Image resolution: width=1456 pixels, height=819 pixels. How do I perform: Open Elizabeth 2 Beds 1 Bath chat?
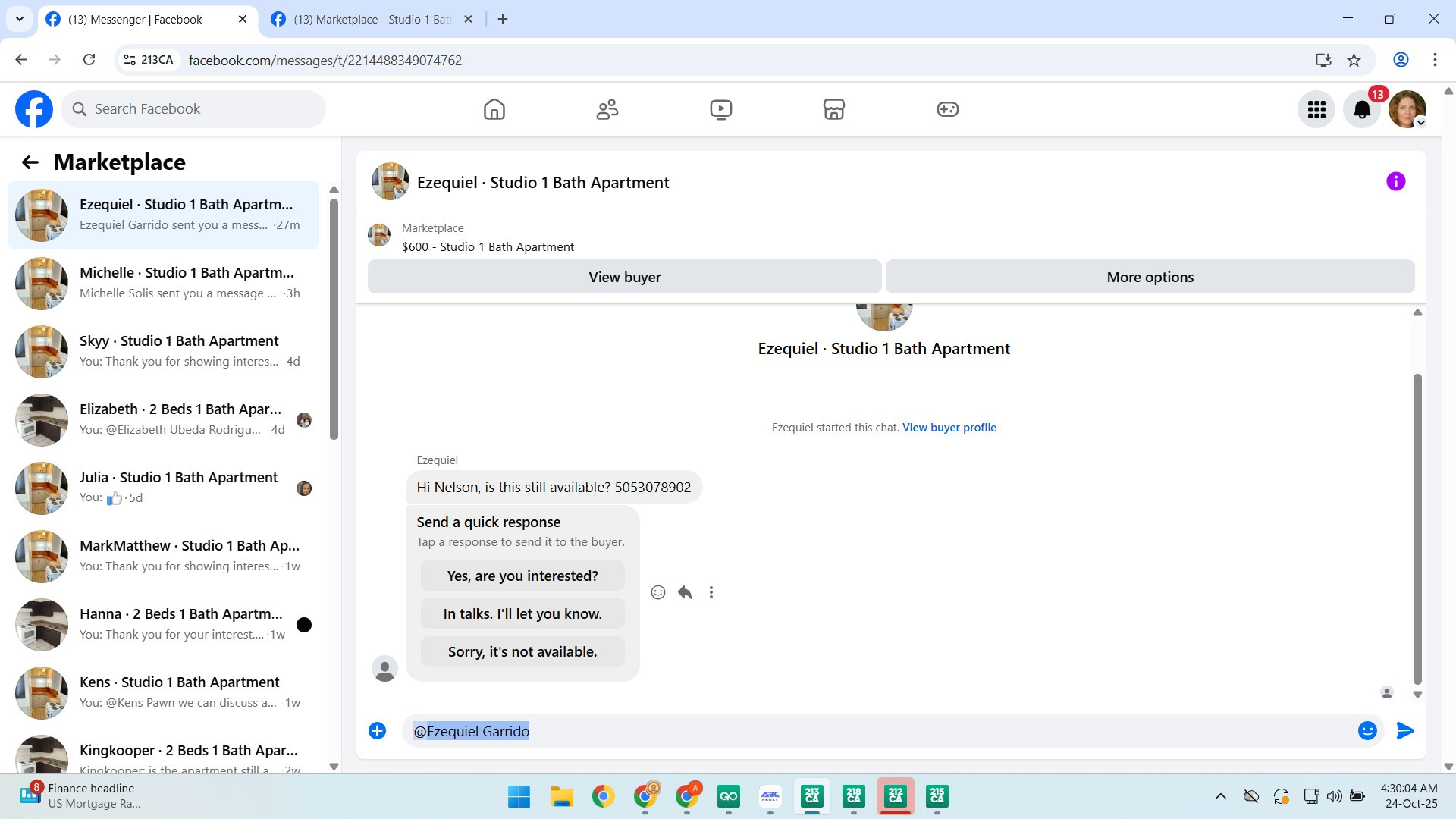click(163, 420)
